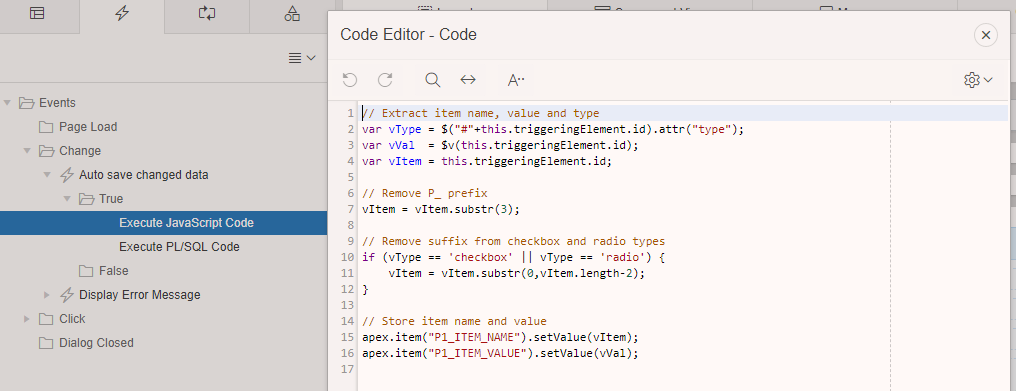The height and width of the screenshot is (391, 1016).
Task: Collapse the True branch node
Action: (68, 198)
